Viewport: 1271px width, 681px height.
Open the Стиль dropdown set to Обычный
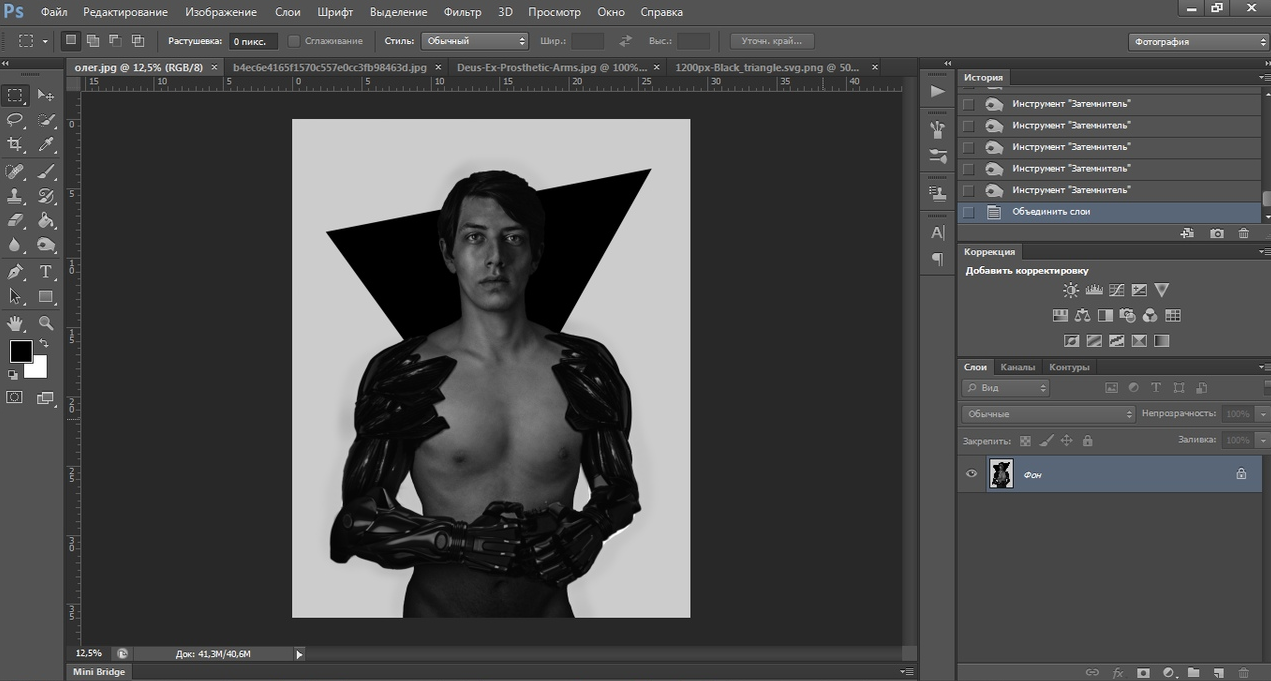tap(475, 41)
